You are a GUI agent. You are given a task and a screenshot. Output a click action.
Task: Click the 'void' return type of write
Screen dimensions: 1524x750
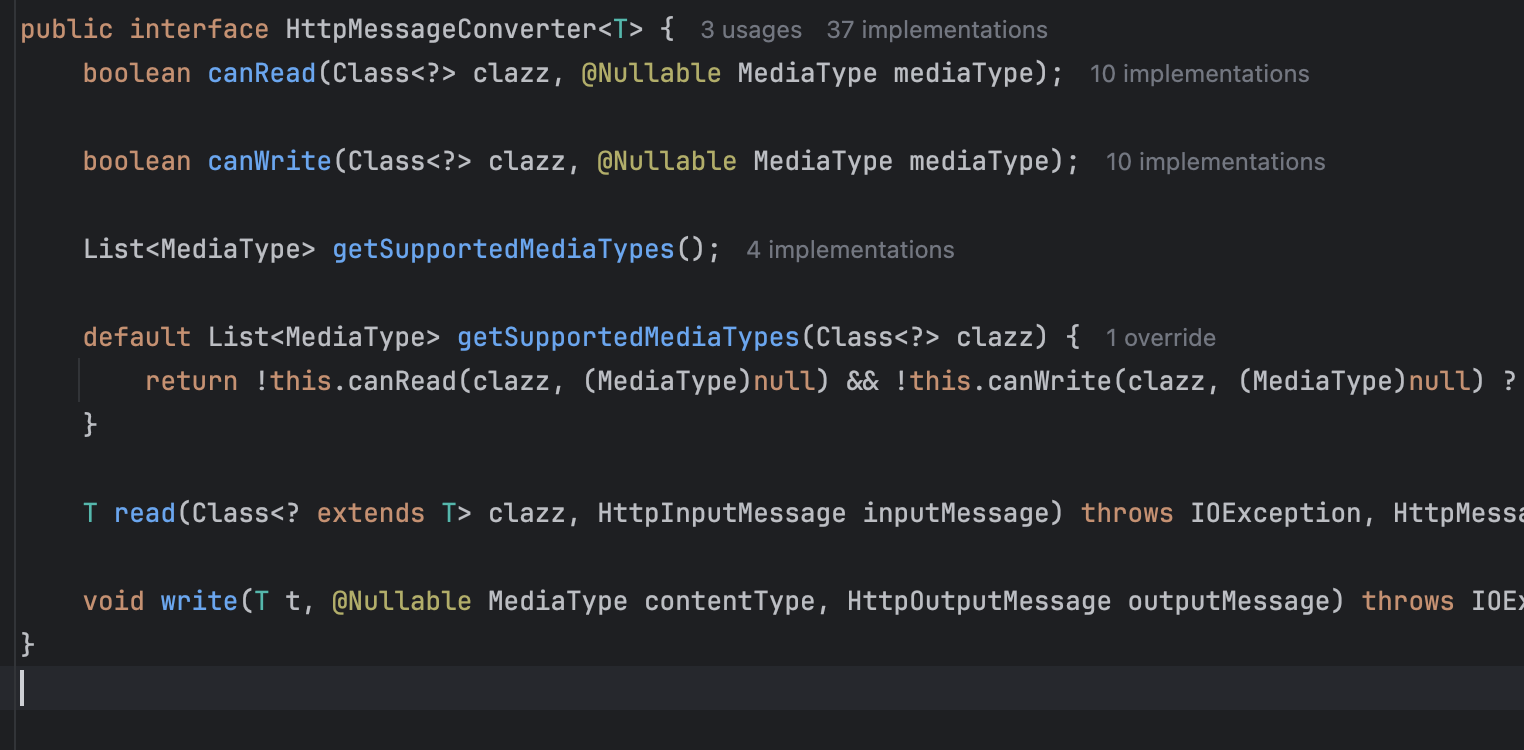114,601
